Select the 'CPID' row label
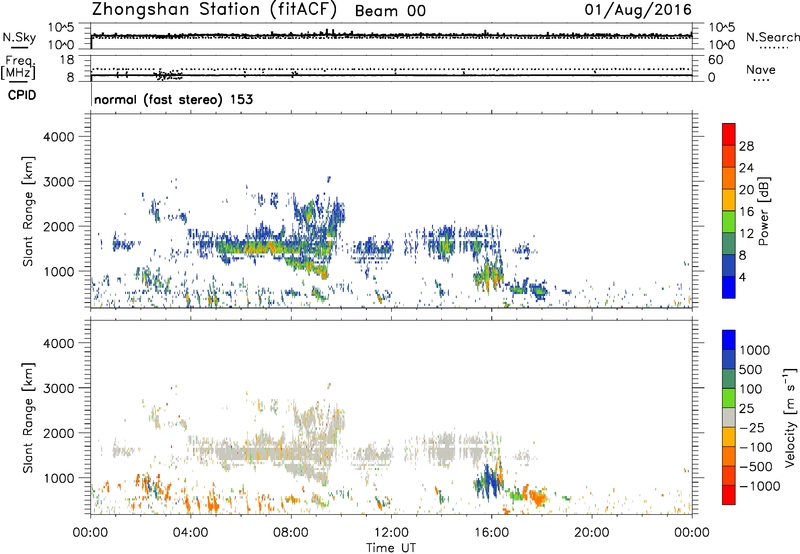800x554 pixels. click(x=22, y=95)
